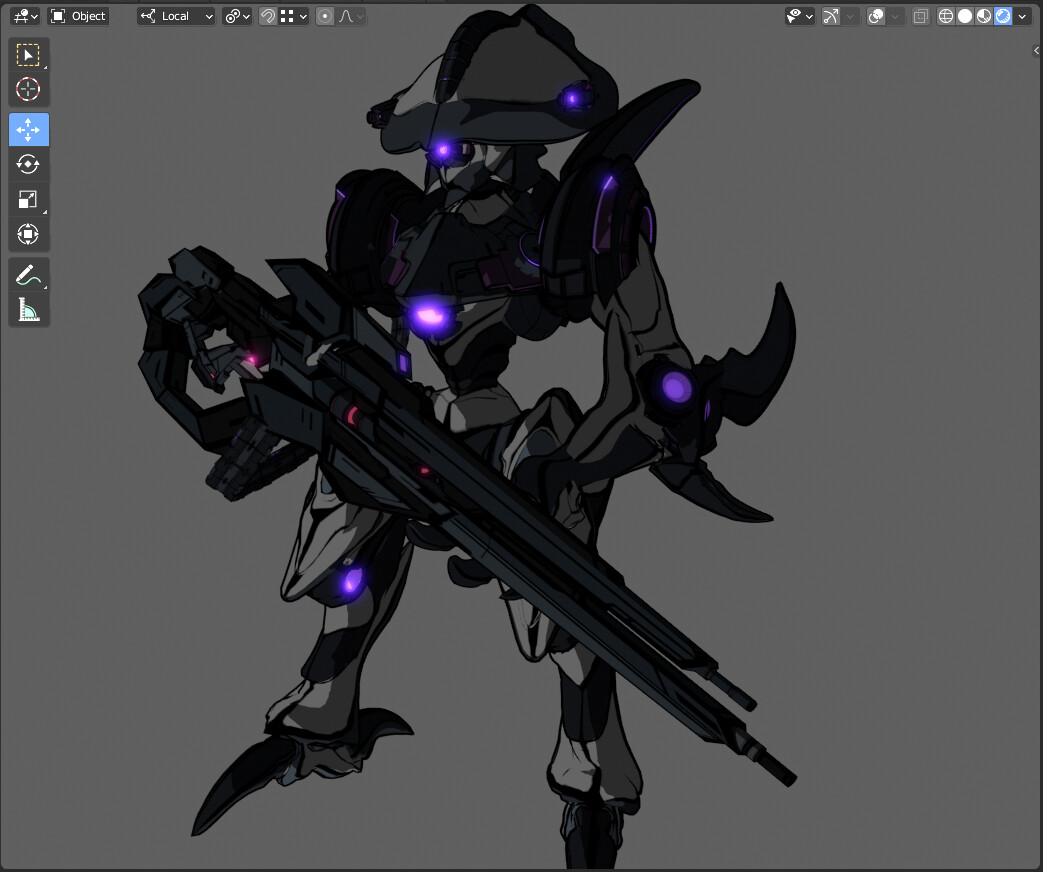
Task: Select the Rotate tool
Action: point(28,164)
